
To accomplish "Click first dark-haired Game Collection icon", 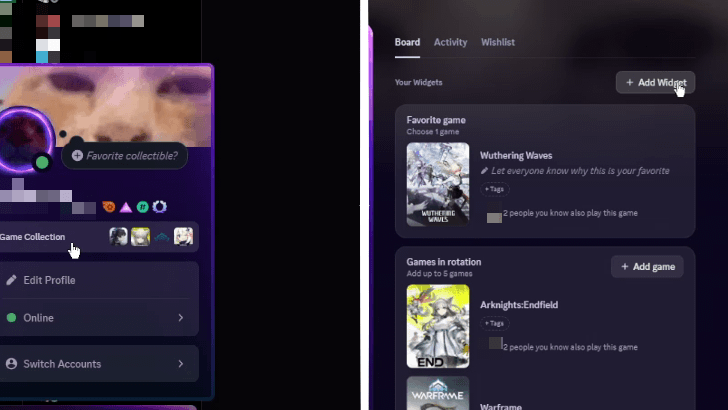I will 118,236.
